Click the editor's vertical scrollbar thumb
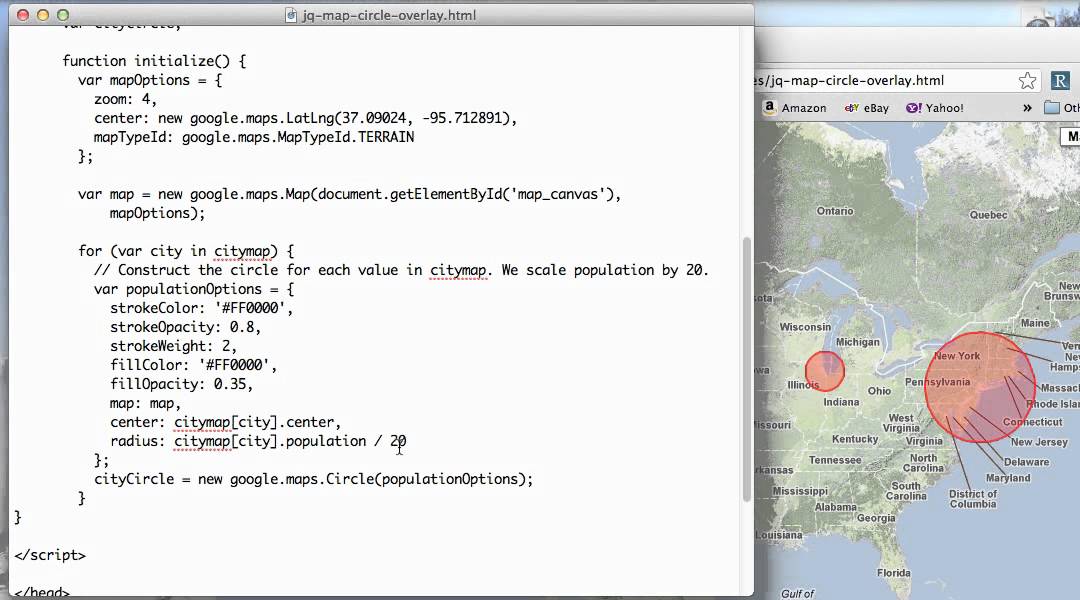Viewport: 1080px width, 600px height. [747, 369]
